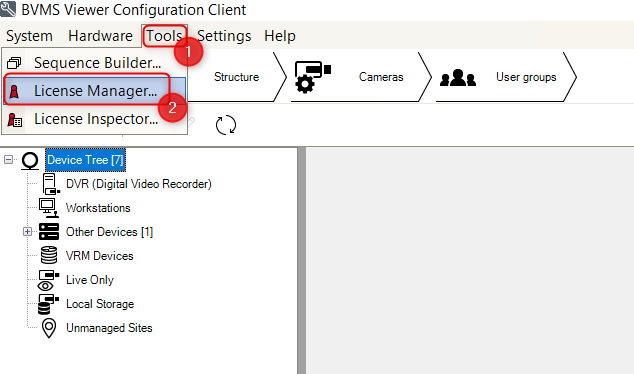Click the camera gear Cameras icon

313,77
